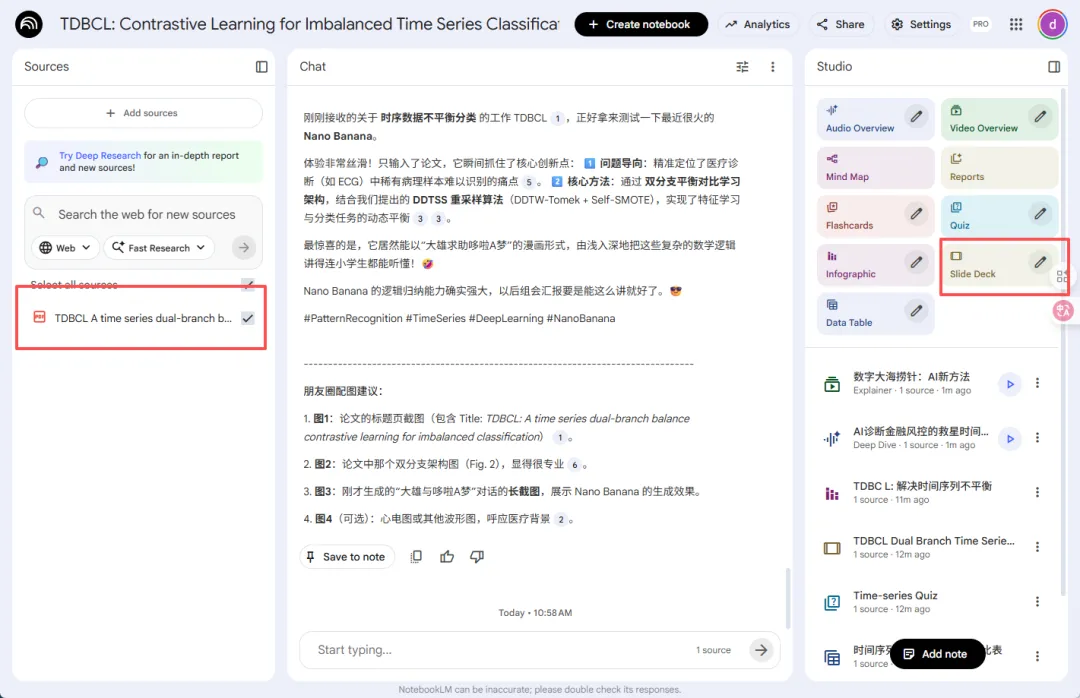Open the Analytics button
1080x698 pixels.
[x=758, y=24]
